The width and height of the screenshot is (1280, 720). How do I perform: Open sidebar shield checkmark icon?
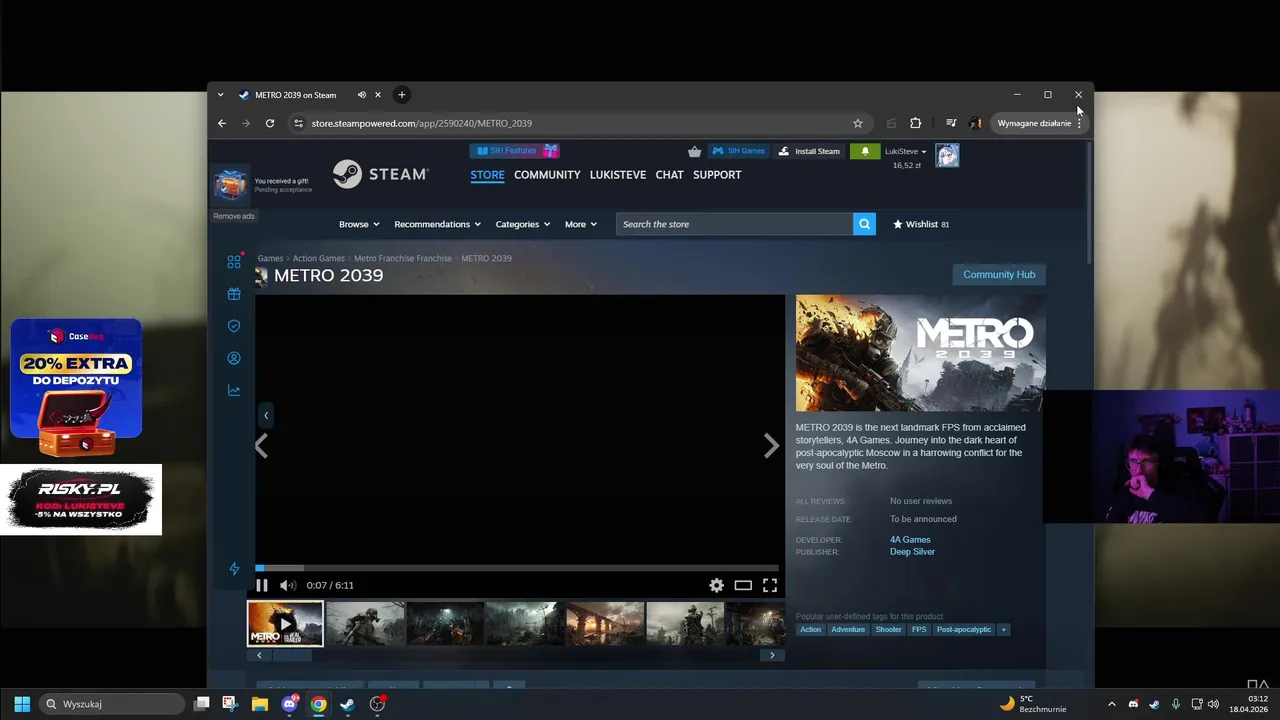click(x=234, y=326)
